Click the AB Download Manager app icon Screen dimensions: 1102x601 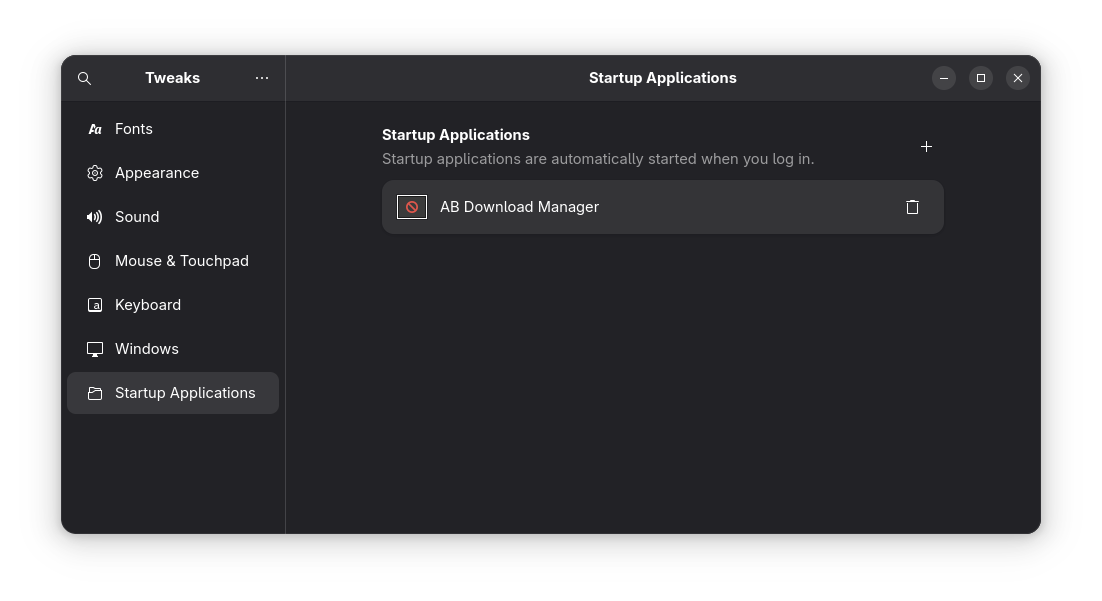point(412,207)
